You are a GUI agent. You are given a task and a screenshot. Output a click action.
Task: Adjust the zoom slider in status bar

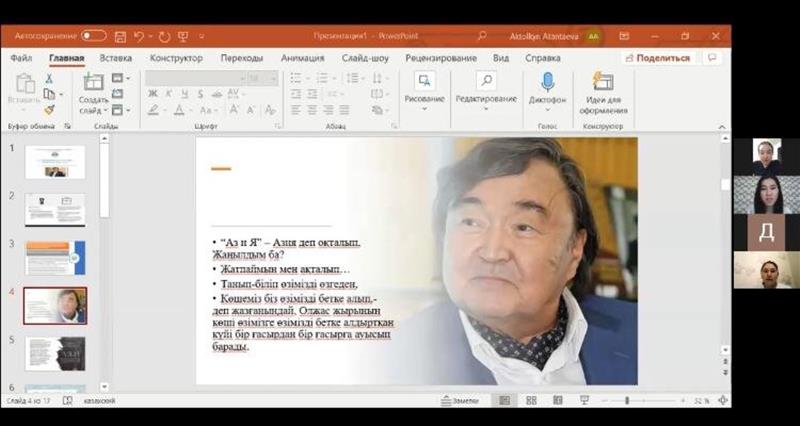627,400
